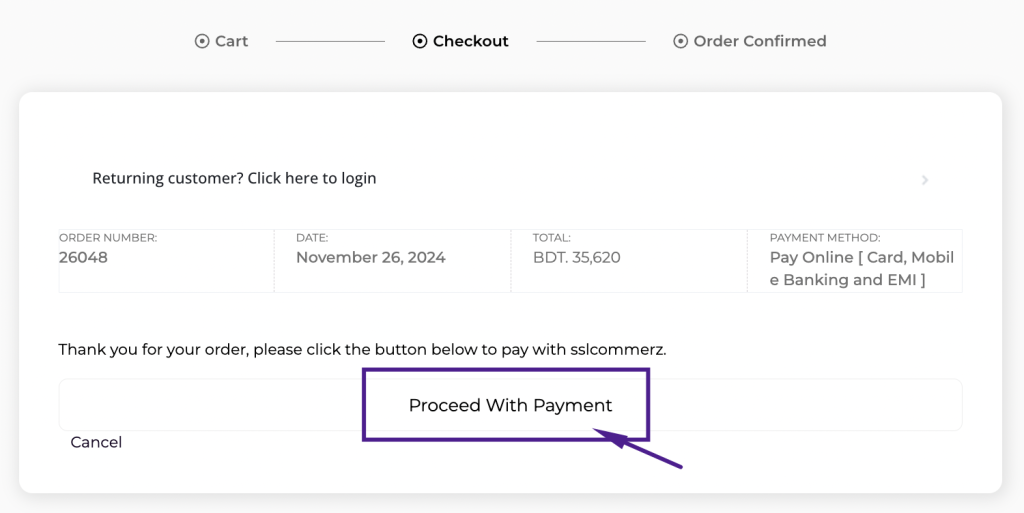Screen dimensions: 1024x513
Task: Click the Checkout step circle icon
Action: (420, 41)
